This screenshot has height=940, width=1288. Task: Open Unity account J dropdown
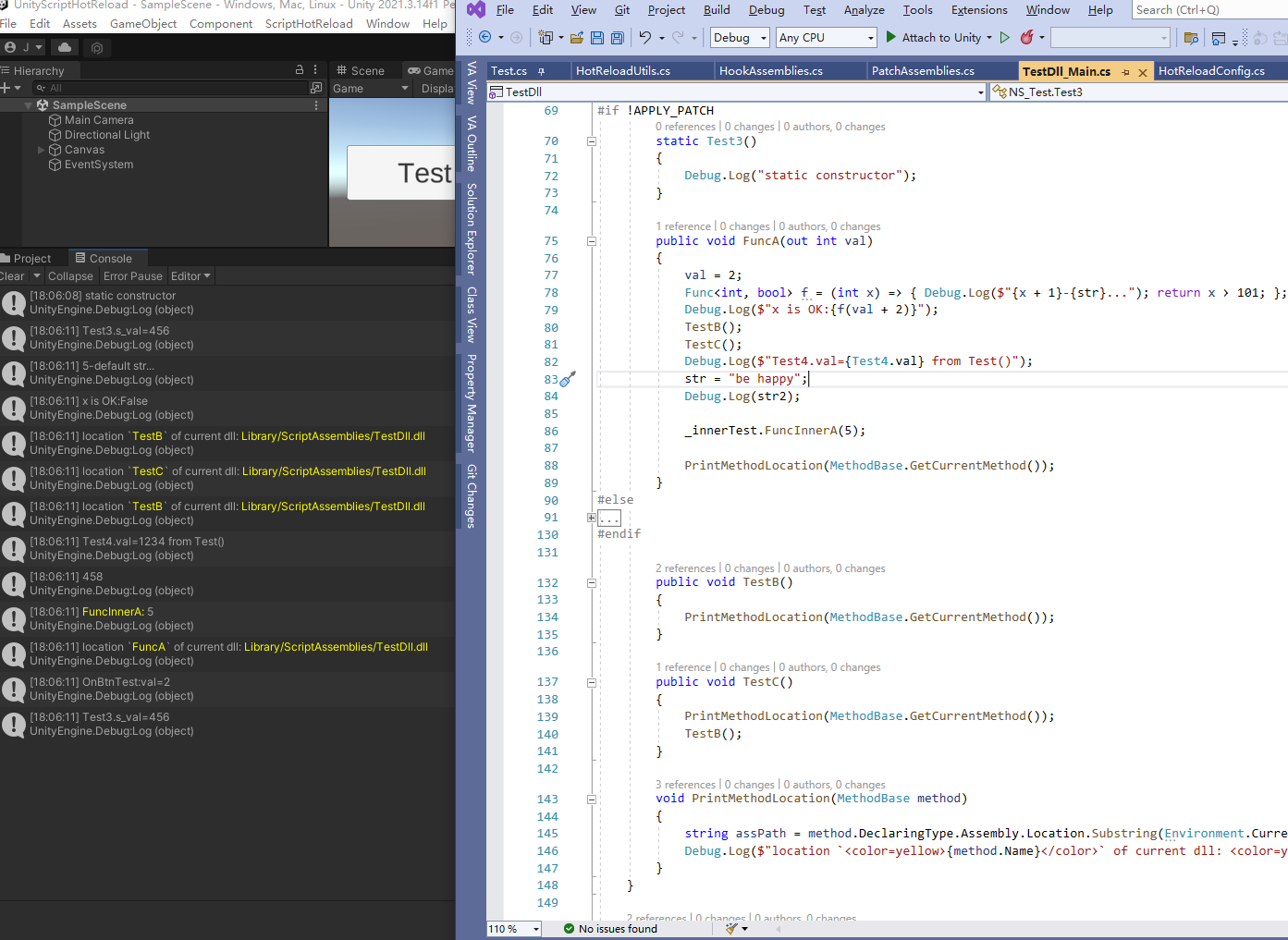24,47
